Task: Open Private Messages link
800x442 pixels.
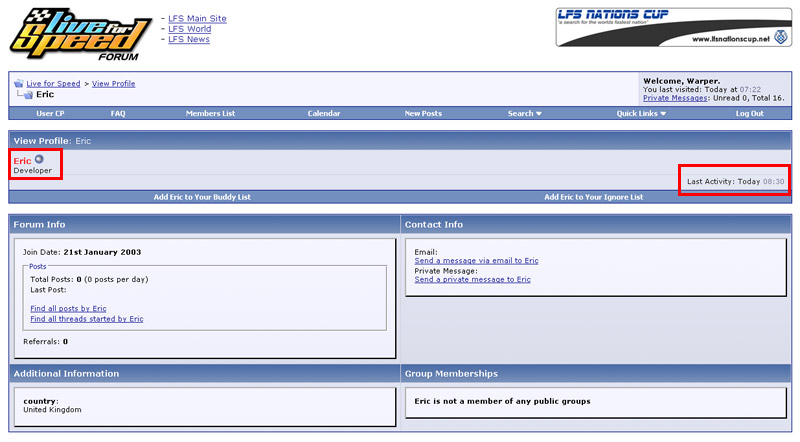Action: tap(674, 98)
